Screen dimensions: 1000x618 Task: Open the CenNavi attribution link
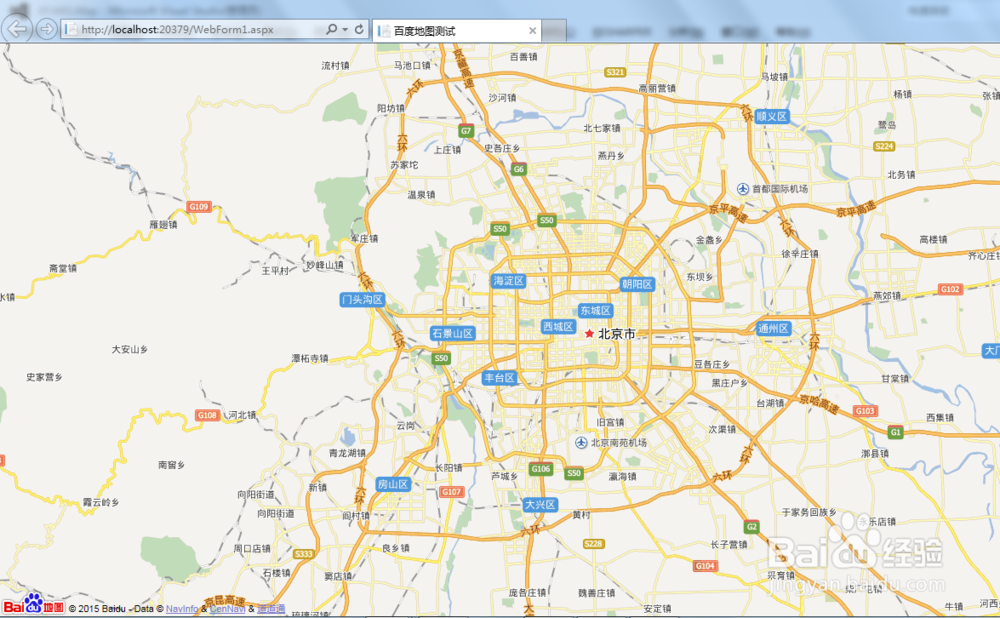pos(228,608)
